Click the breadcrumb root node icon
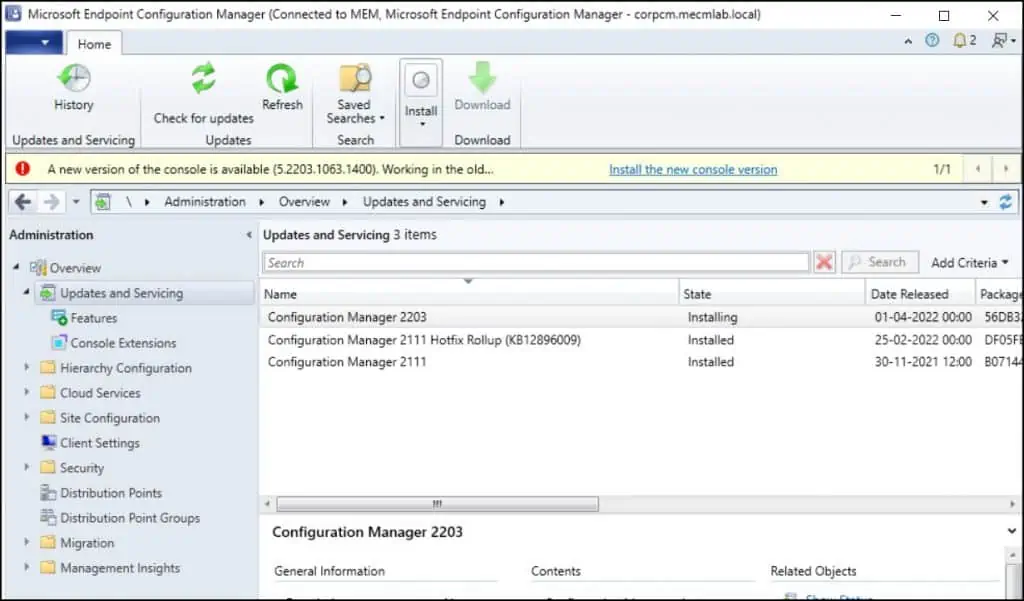1024x601 pixels. (103, 202)
